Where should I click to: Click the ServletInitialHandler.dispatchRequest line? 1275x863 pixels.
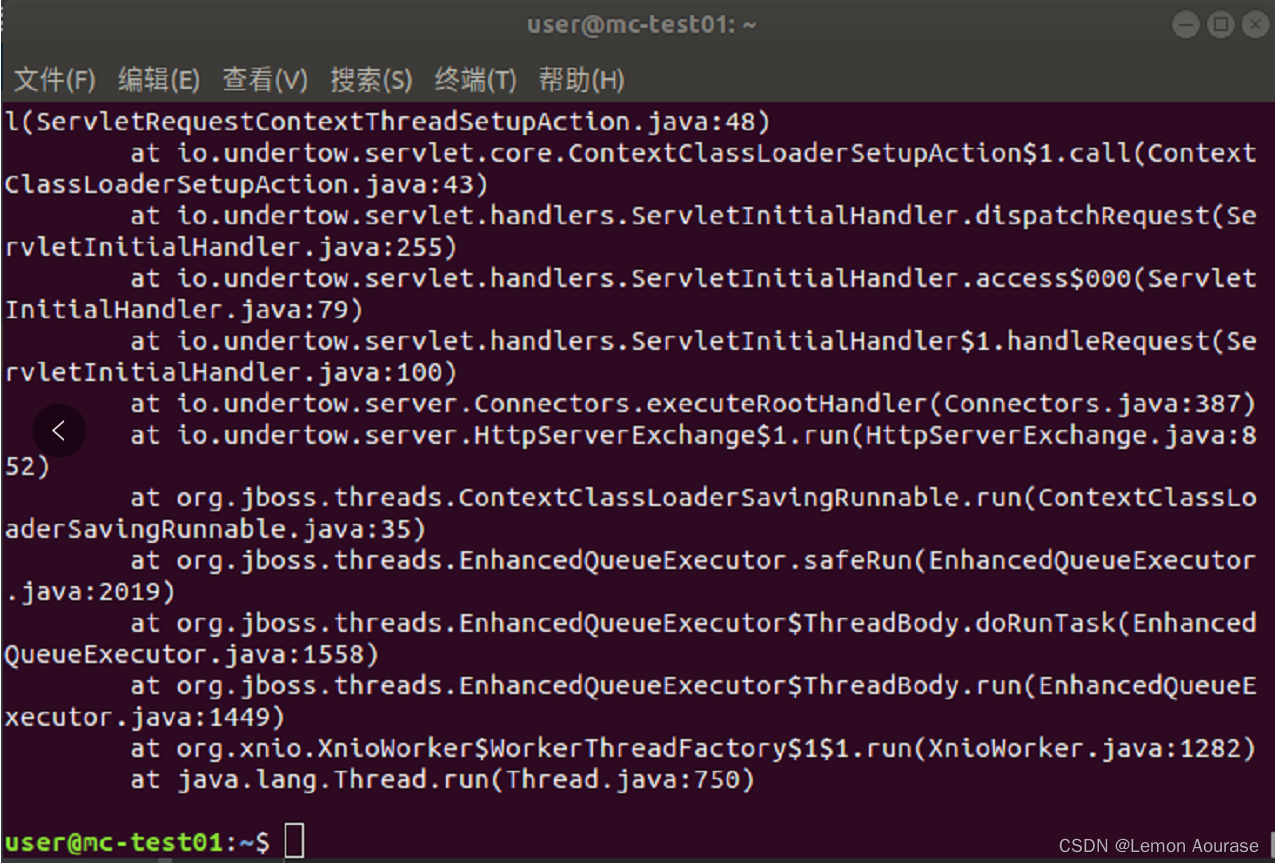tap(690, 215)
